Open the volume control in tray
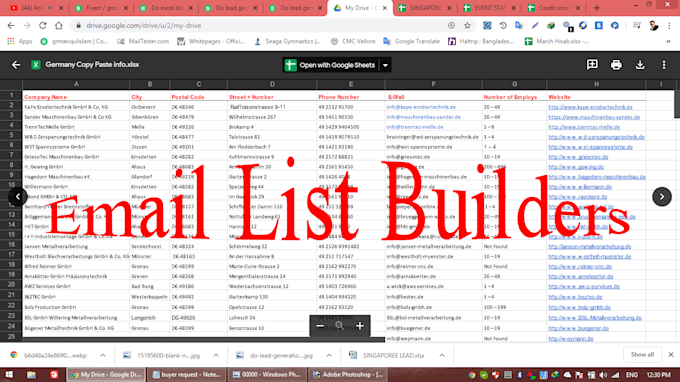Image resolution: width=680 pixels, height=382 pixels. [603, 375]
